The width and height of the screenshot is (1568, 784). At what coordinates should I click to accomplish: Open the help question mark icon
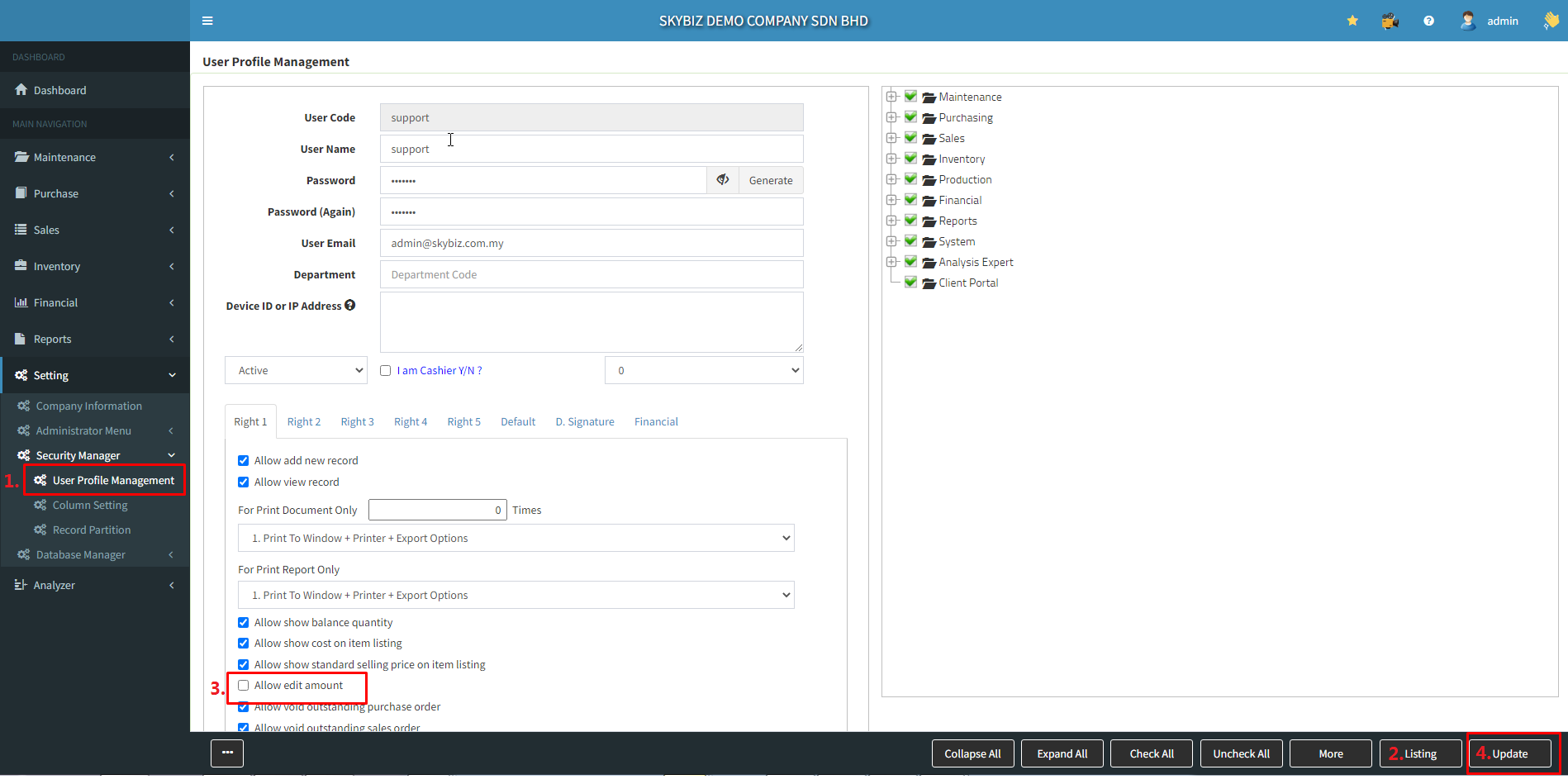[1428, 21]
